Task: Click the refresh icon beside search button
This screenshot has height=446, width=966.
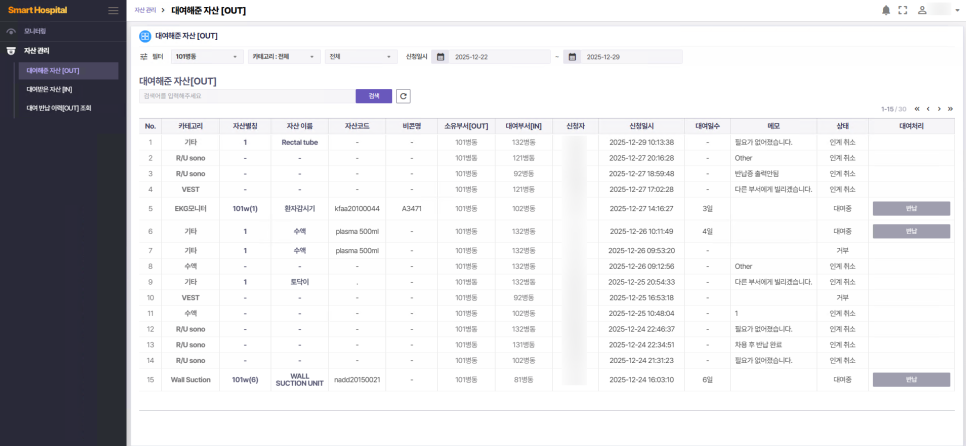Action: pyautogui.click(x=403, y=96)
